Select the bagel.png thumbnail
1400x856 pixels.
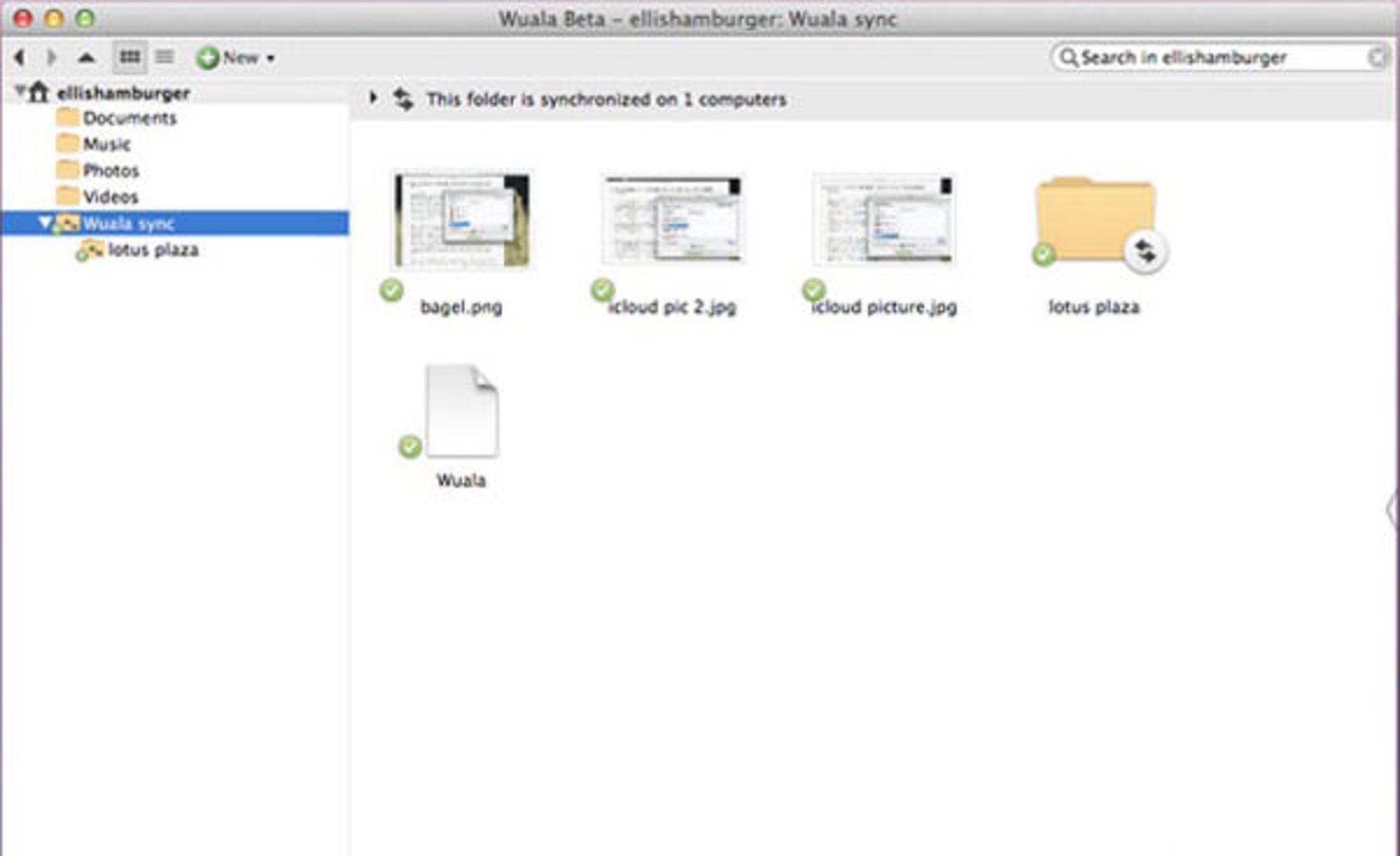coord(462,220)
